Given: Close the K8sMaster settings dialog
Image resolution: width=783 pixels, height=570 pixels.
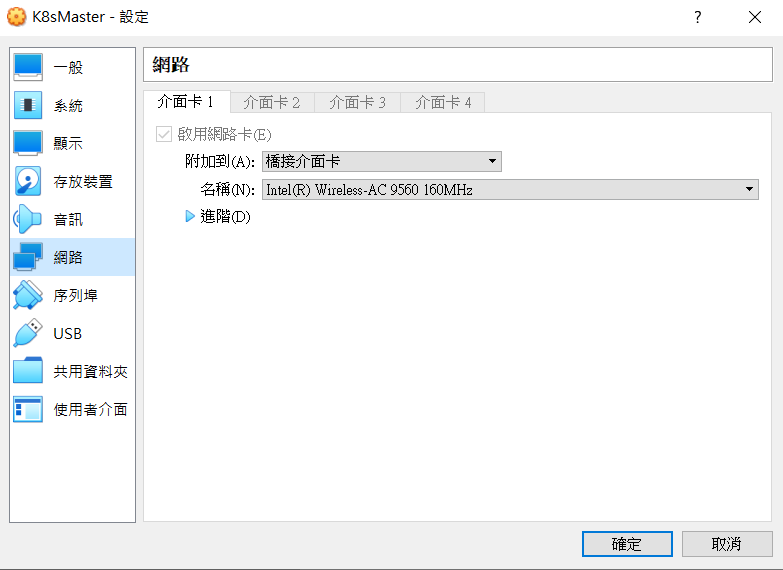Looking at the screenshot, I should [755, 17].
